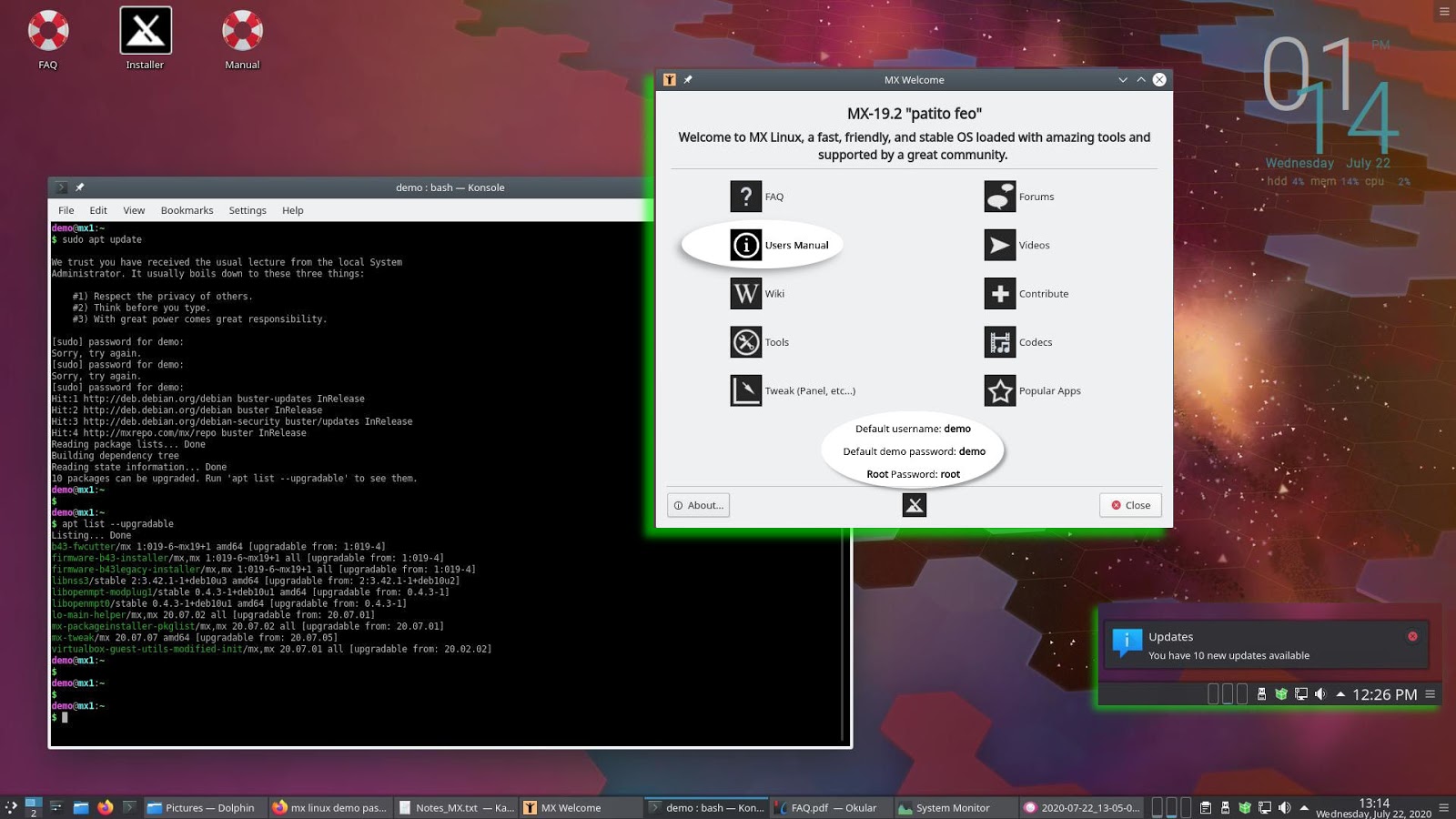Viewport: 1456px width, 819px height.
Task: Open Tweak (Panel, etc...) in MX Welcome
Action: tap(793, 391)
